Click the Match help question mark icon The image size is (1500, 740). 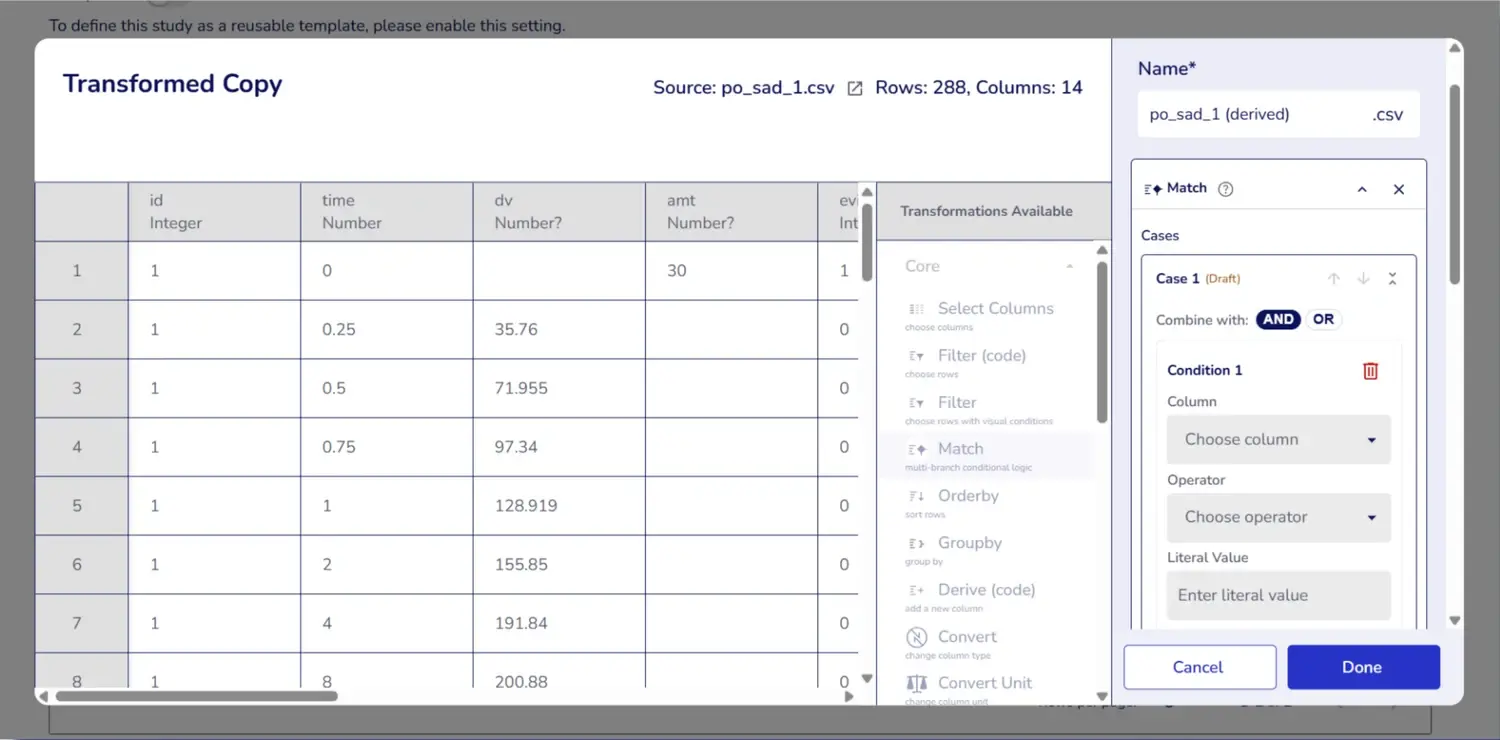(1225, 189)
